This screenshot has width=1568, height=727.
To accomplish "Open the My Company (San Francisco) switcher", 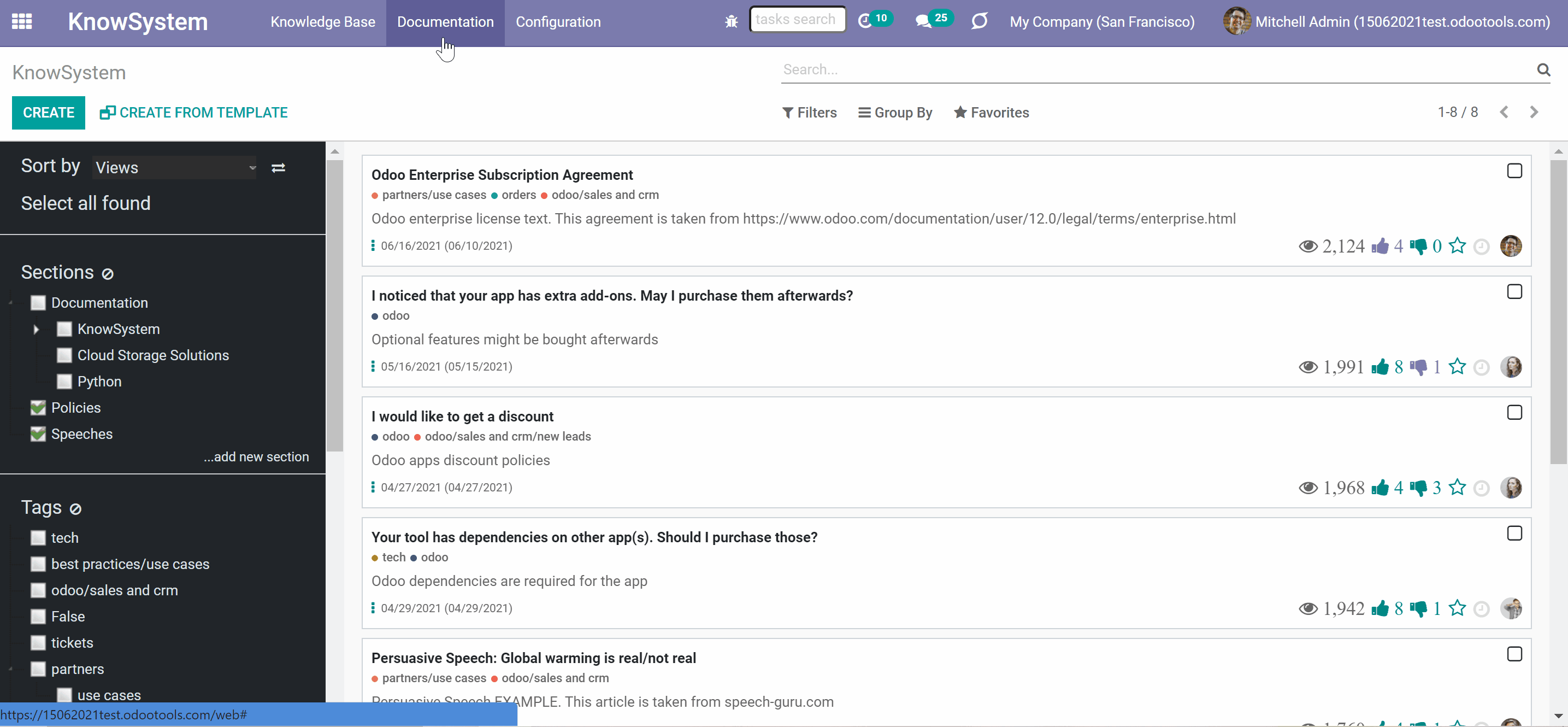I will [1103, 22].
